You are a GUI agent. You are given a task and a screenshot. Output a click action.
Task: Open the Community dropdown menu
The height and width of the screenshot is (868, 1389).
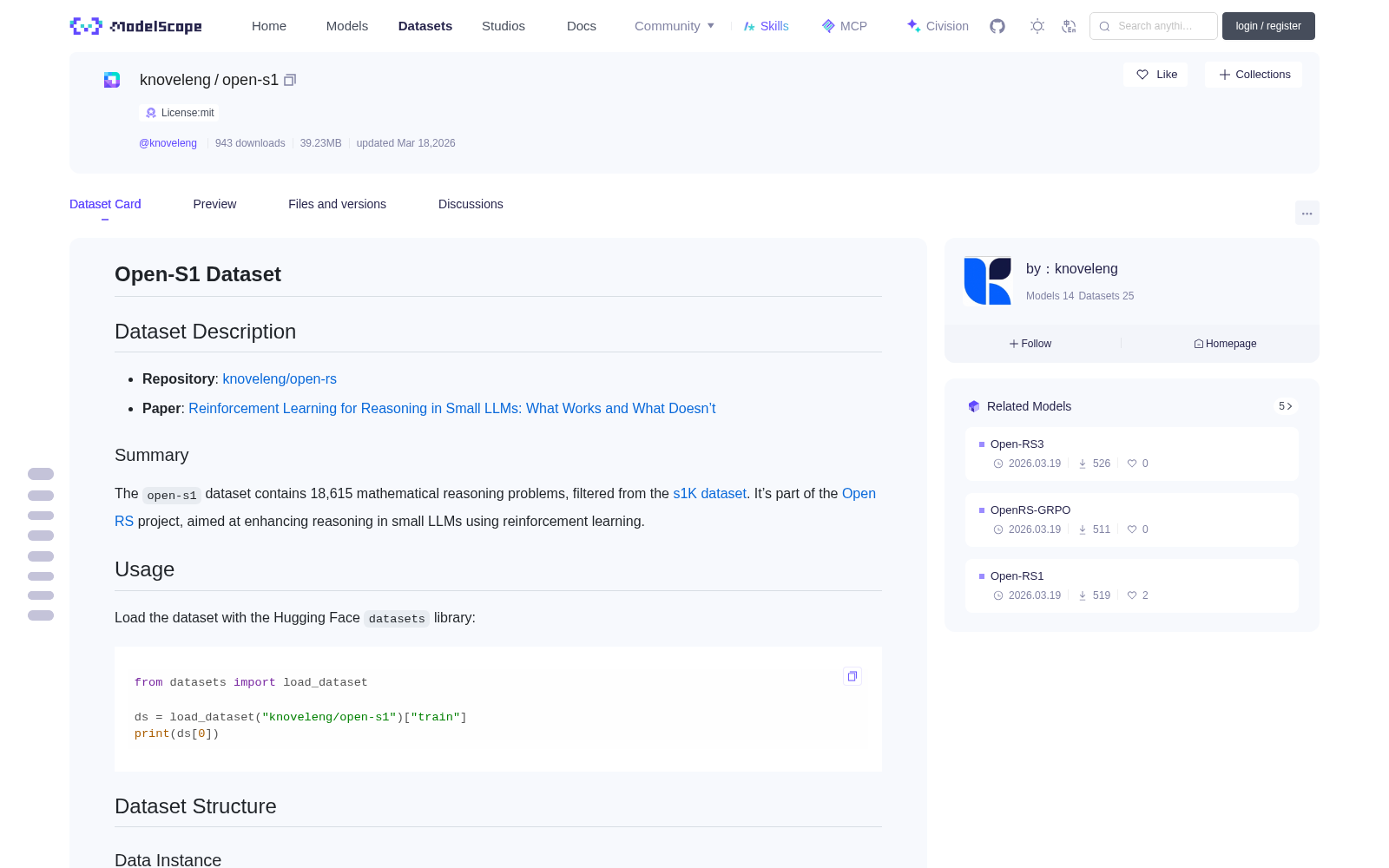coord(675,26)
